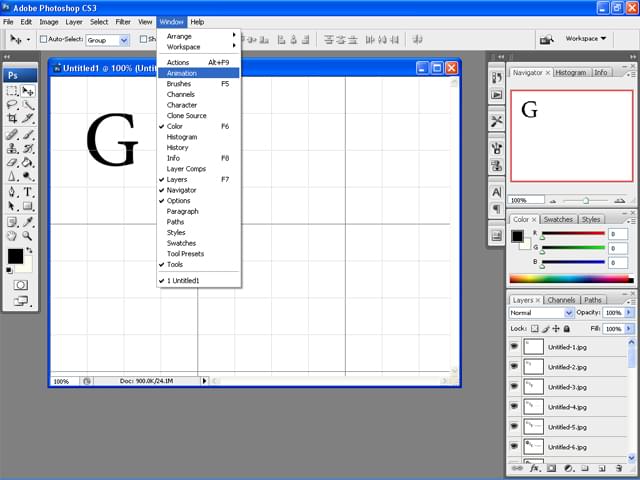Screen dimensions: 640x480
Task: Switch to the Styles tab
Action: pyautogui.click(x=591, y=220)
